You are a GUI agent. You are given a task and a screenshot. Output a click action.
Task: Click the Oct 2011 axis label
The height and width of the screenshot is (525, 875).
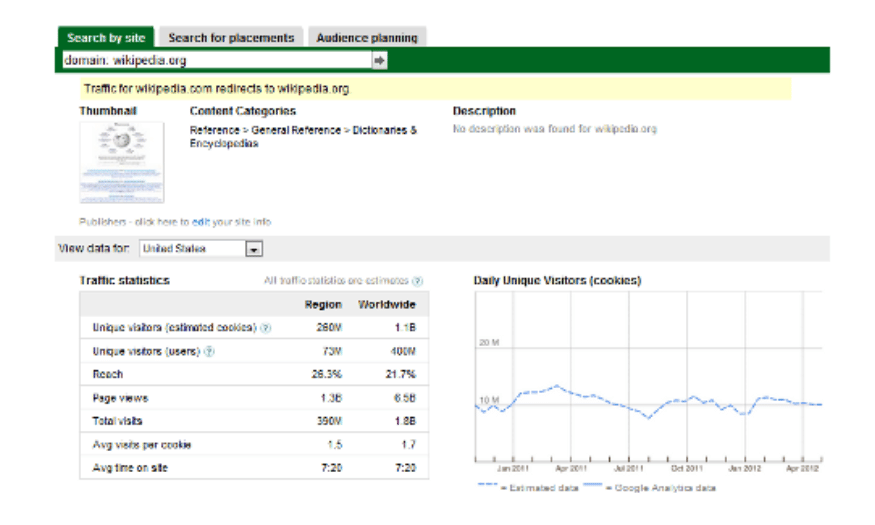687,469
